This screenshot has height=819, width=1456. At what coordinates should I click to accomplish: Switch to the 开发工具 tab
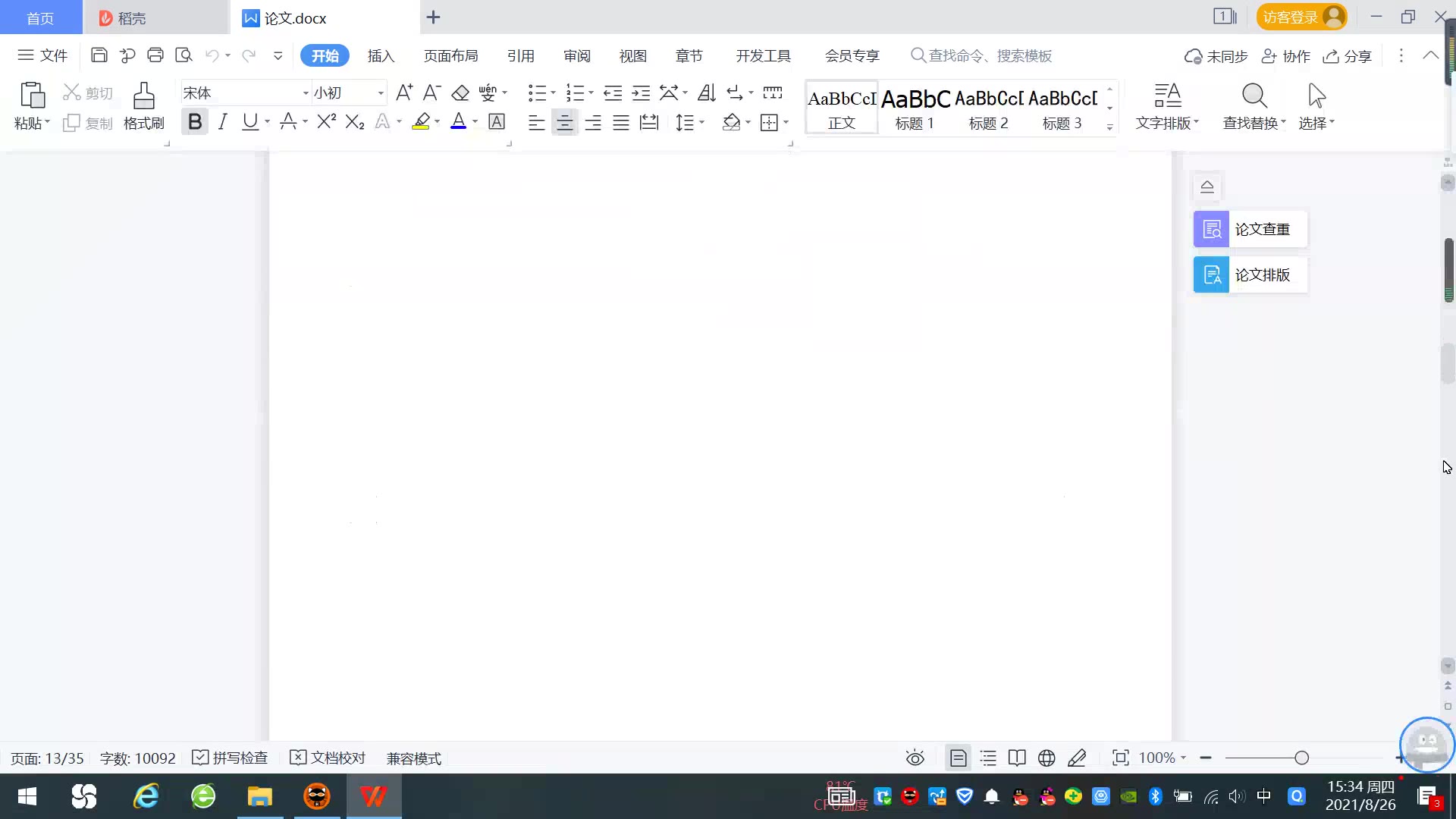(x=763, y=55)
